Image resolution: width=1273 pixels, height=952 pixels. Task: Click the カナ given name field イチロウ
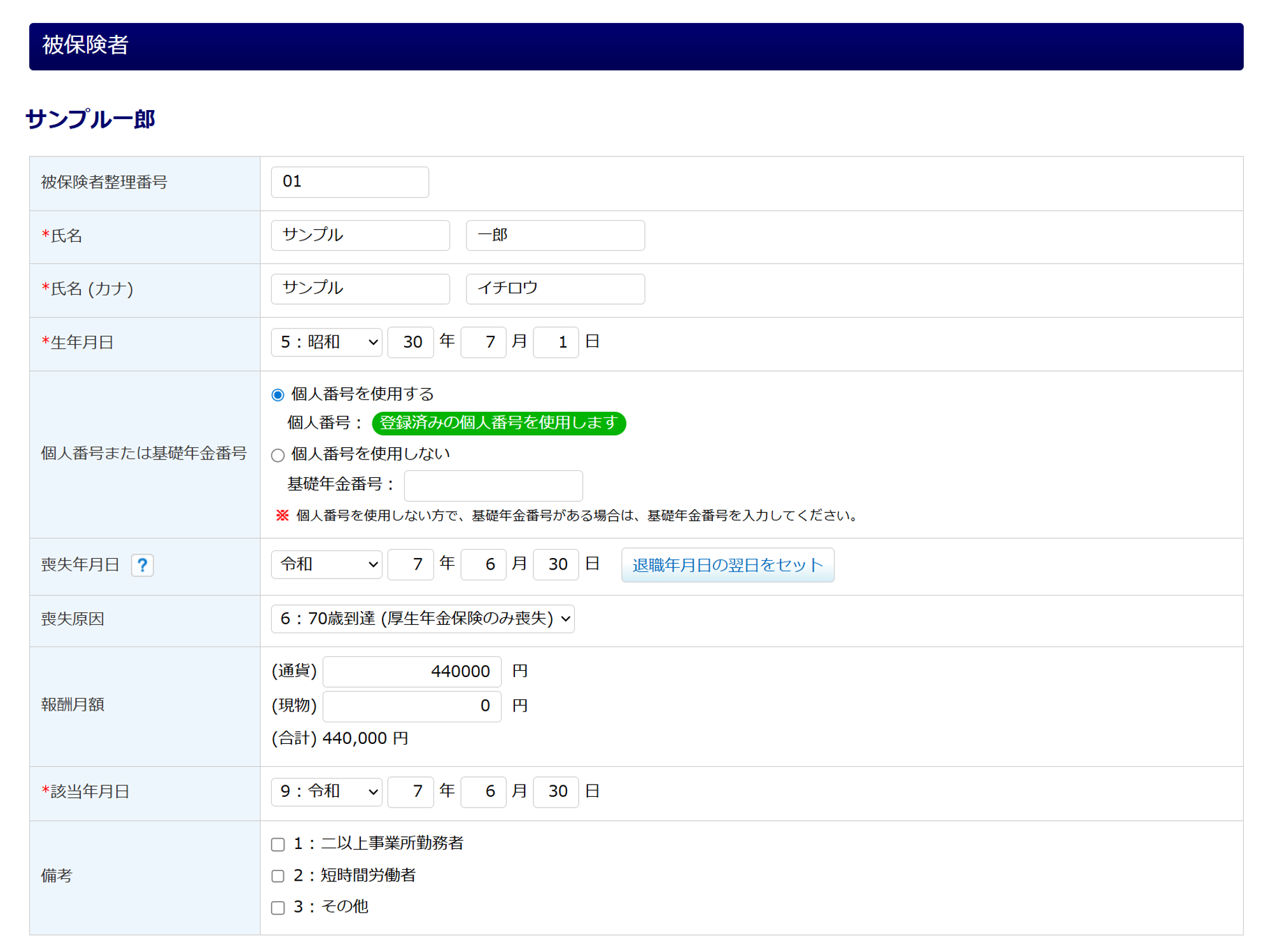tap(555, 289)
